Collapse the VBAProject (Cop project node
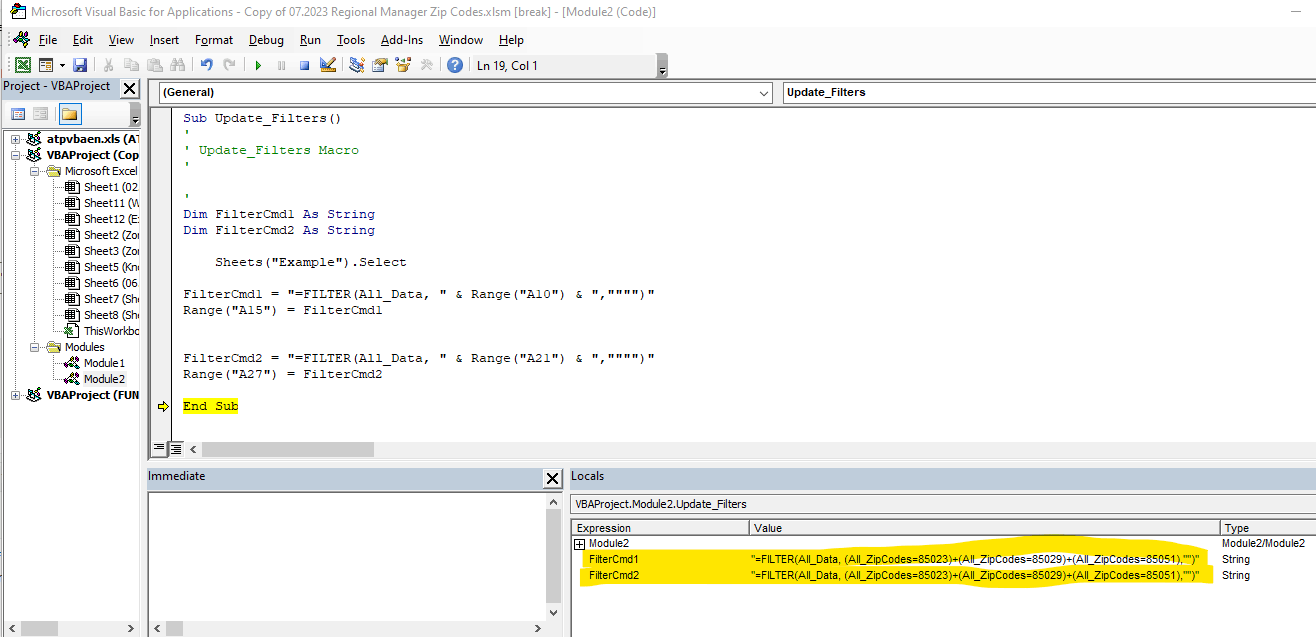This screenshot has width=1316, height=637. coord(16,155)
